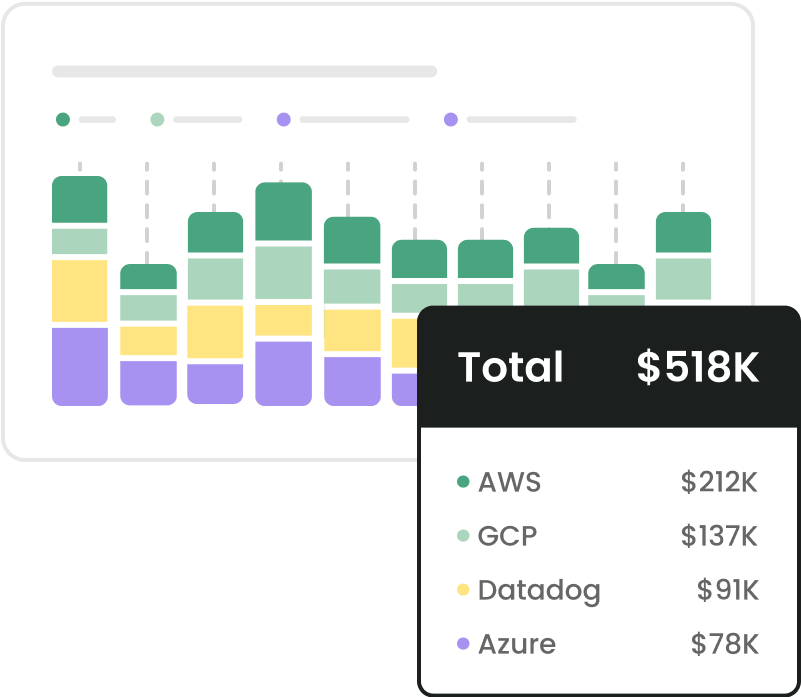Select the Datadog row label
Image resolution: width=801 pixels, height=697 pixels.
539,590
